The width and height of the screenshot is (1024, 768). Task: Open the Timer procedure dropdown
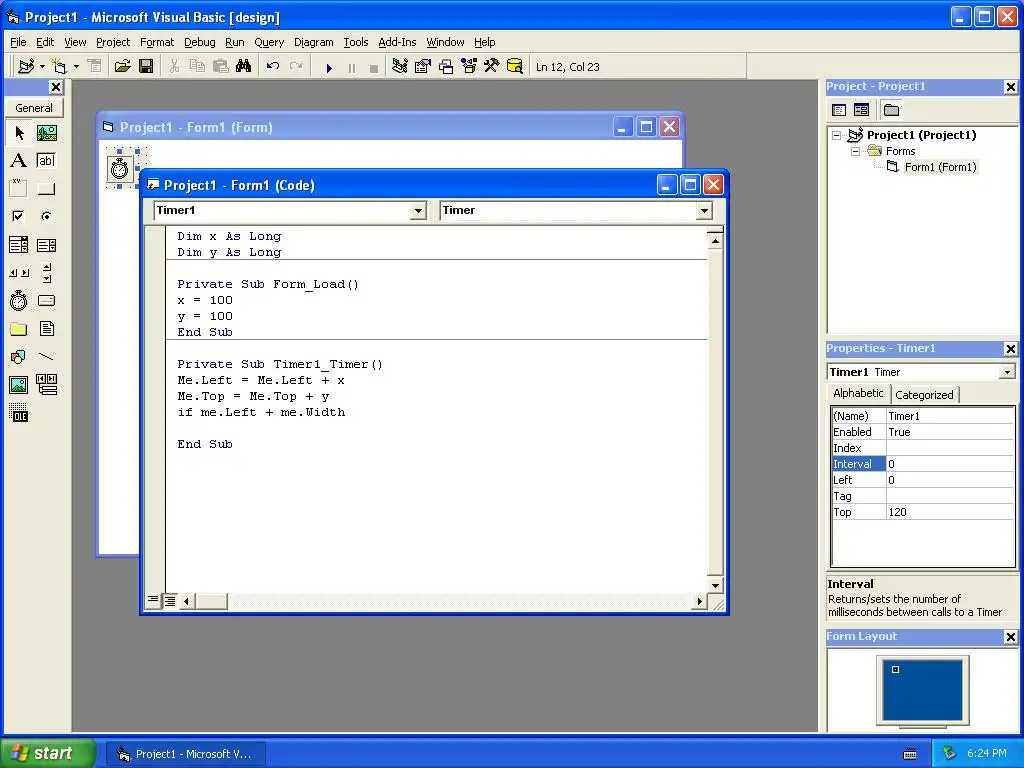704,210
